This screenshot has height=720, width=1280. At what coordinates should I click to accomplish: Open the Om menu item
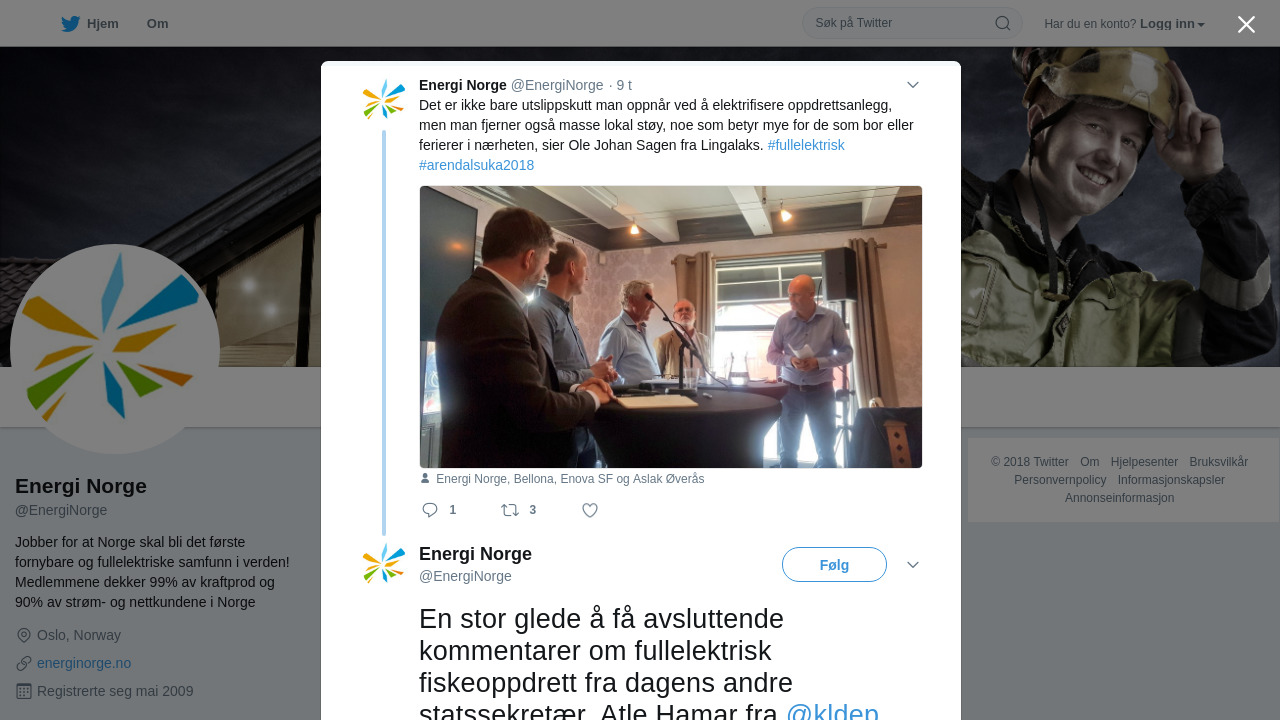(157, 24)
